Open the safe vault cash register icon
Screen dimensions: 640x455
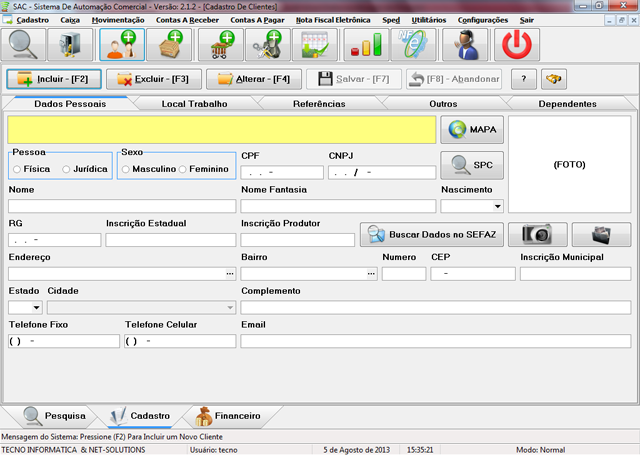click(70, 45)
